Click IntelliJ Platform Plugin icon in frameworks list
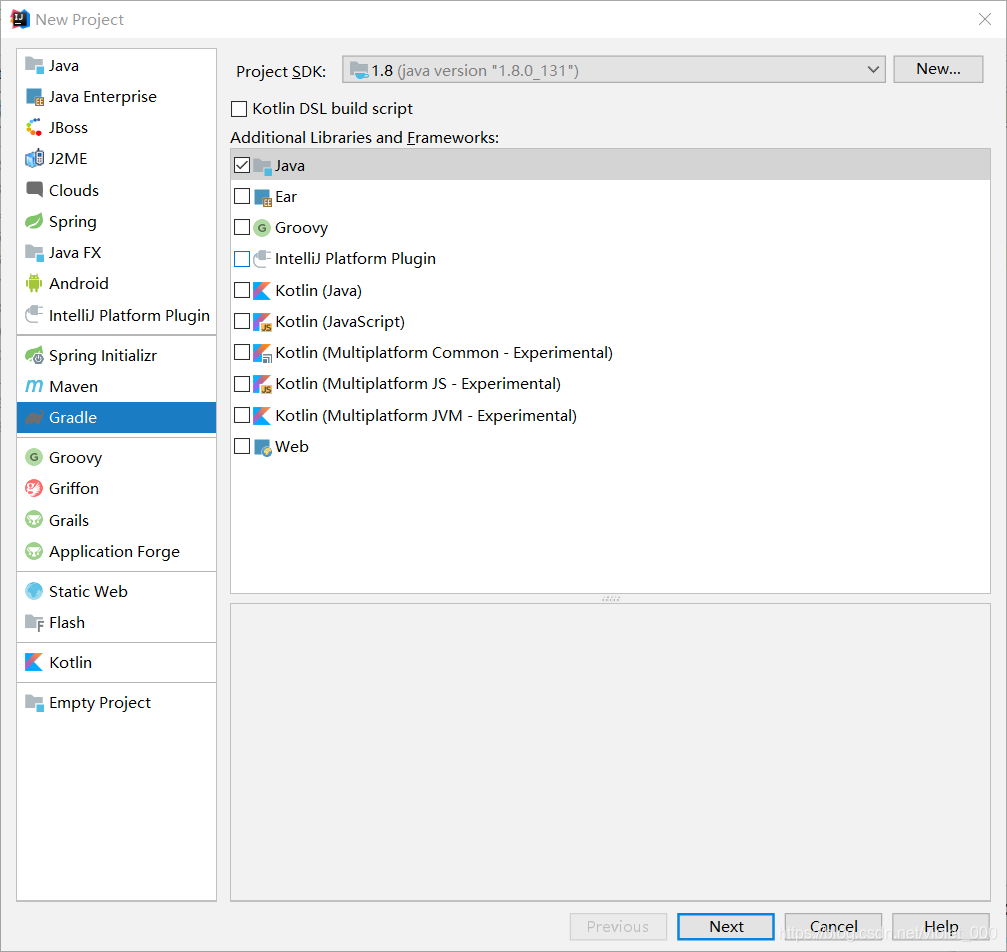 tap(262, 259)
